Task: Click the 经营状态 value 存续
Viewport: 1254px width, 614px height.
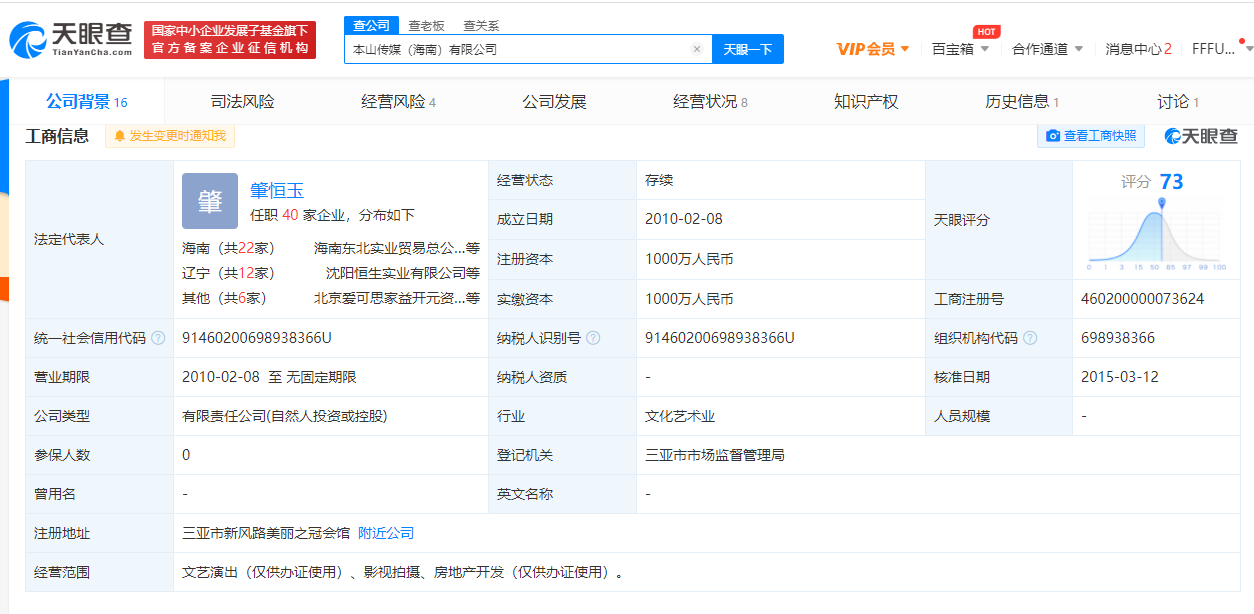Action: coord(659,180)
